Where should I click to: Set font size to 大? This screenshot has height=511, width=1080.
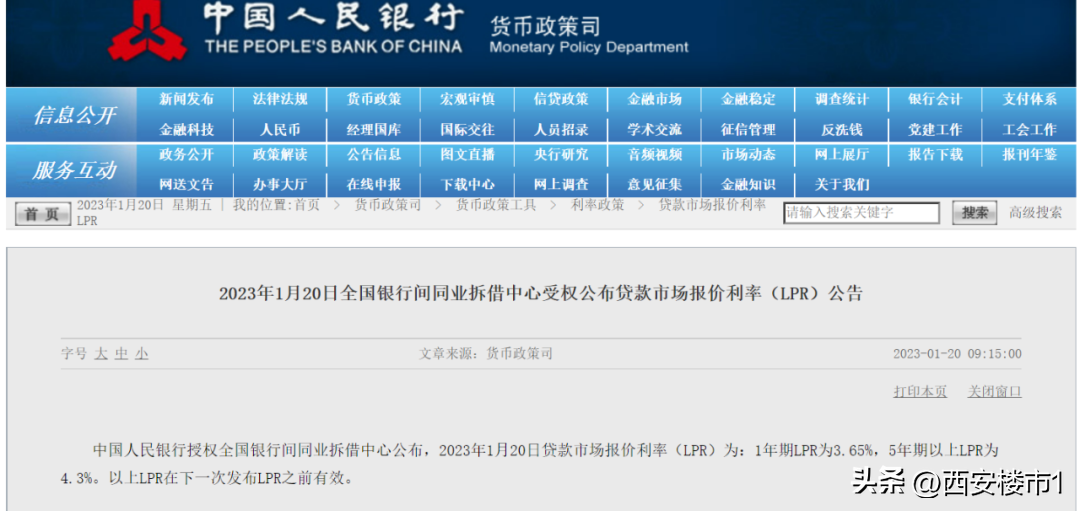coord(101,354)
